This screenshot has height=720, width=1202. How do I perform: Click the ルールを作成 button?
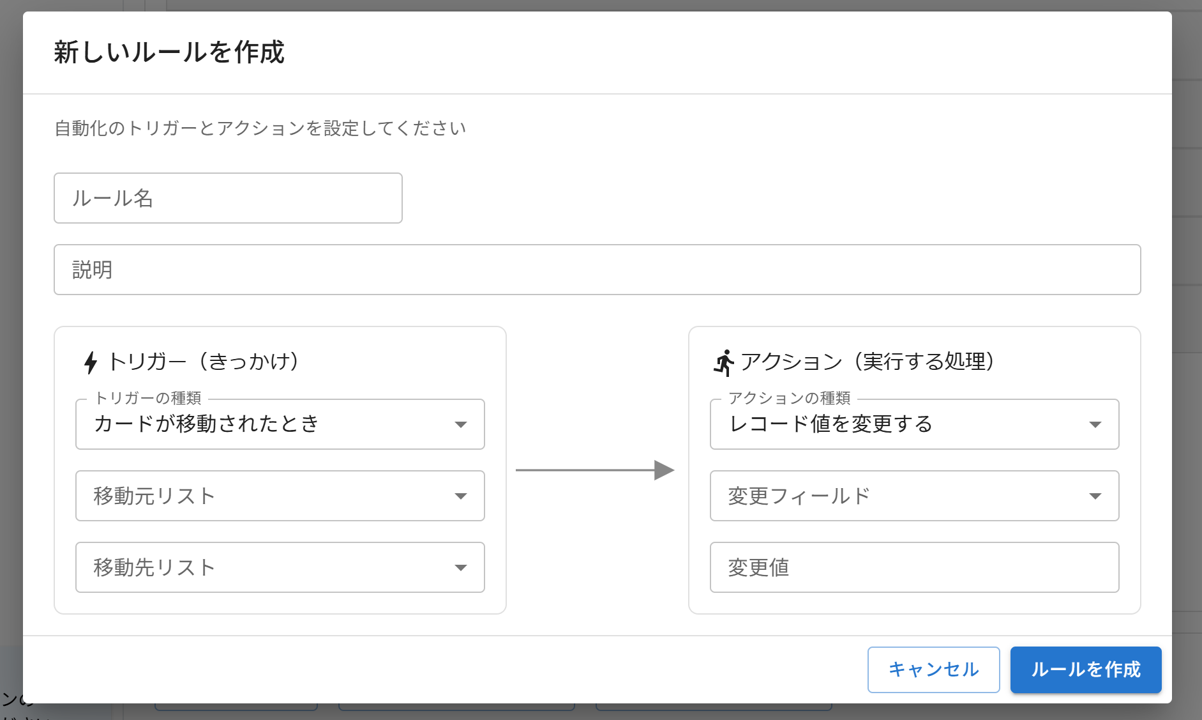(1085, 670)
